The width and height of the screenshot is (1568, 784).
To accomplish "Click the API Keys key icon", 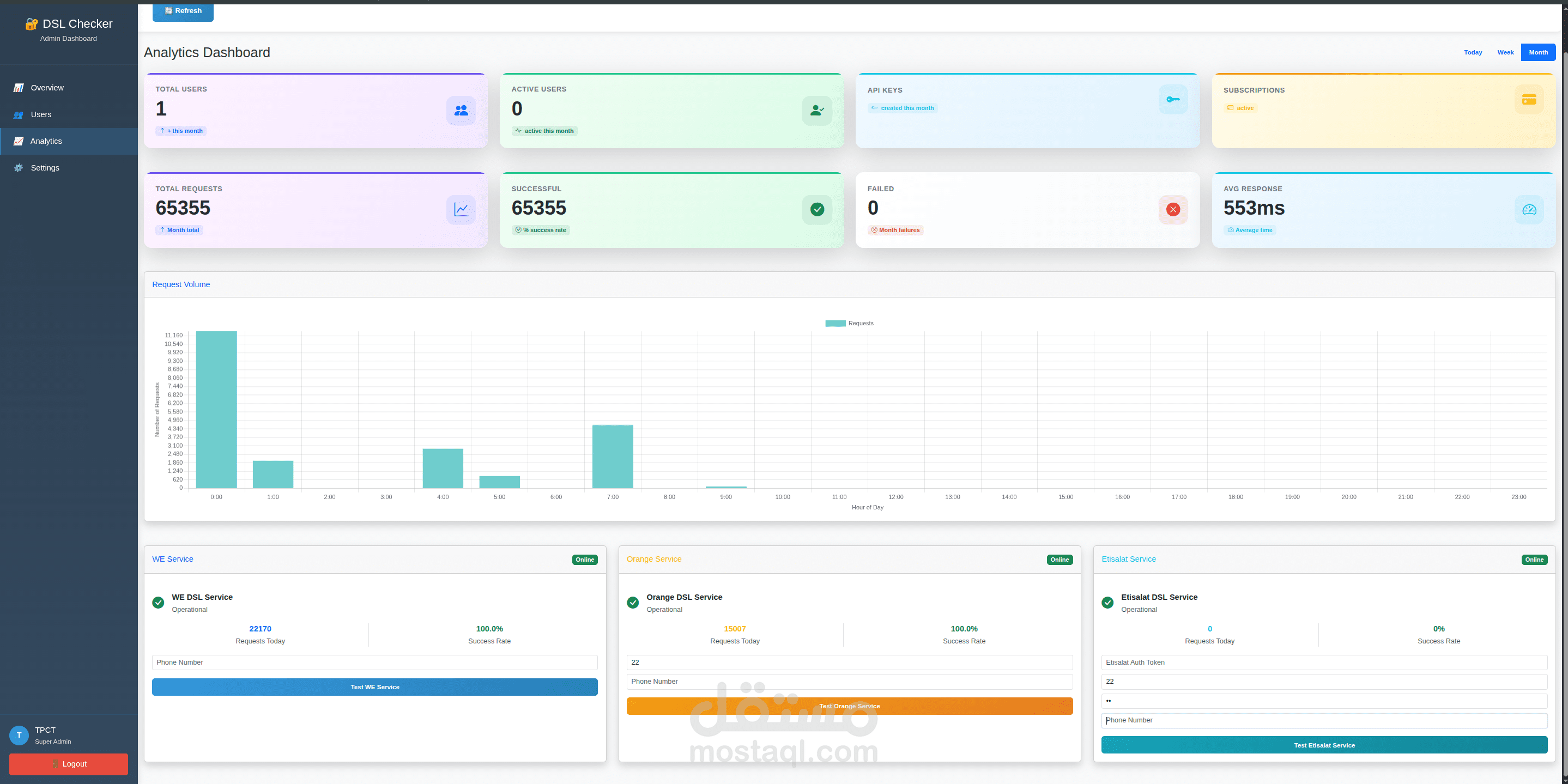I will point(1173,99).
